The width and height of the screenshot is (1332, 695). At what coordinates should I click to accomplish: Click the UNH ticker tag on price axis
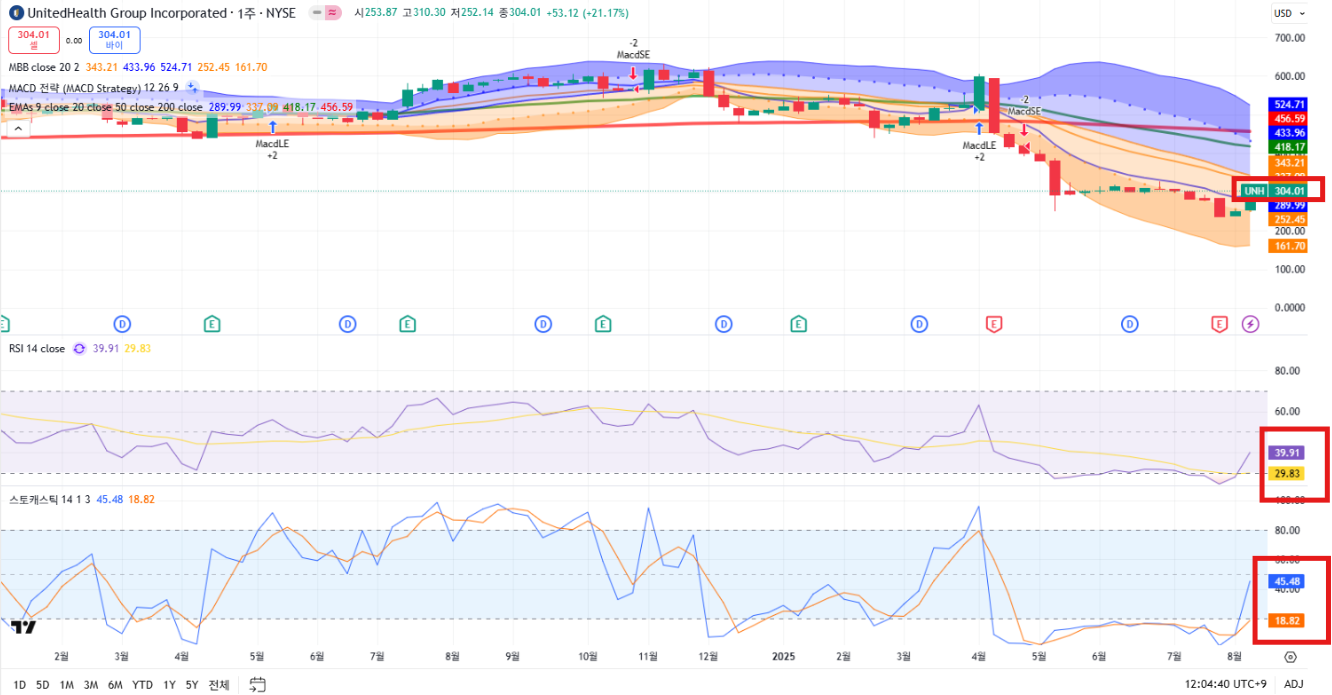coord(1254,190)
